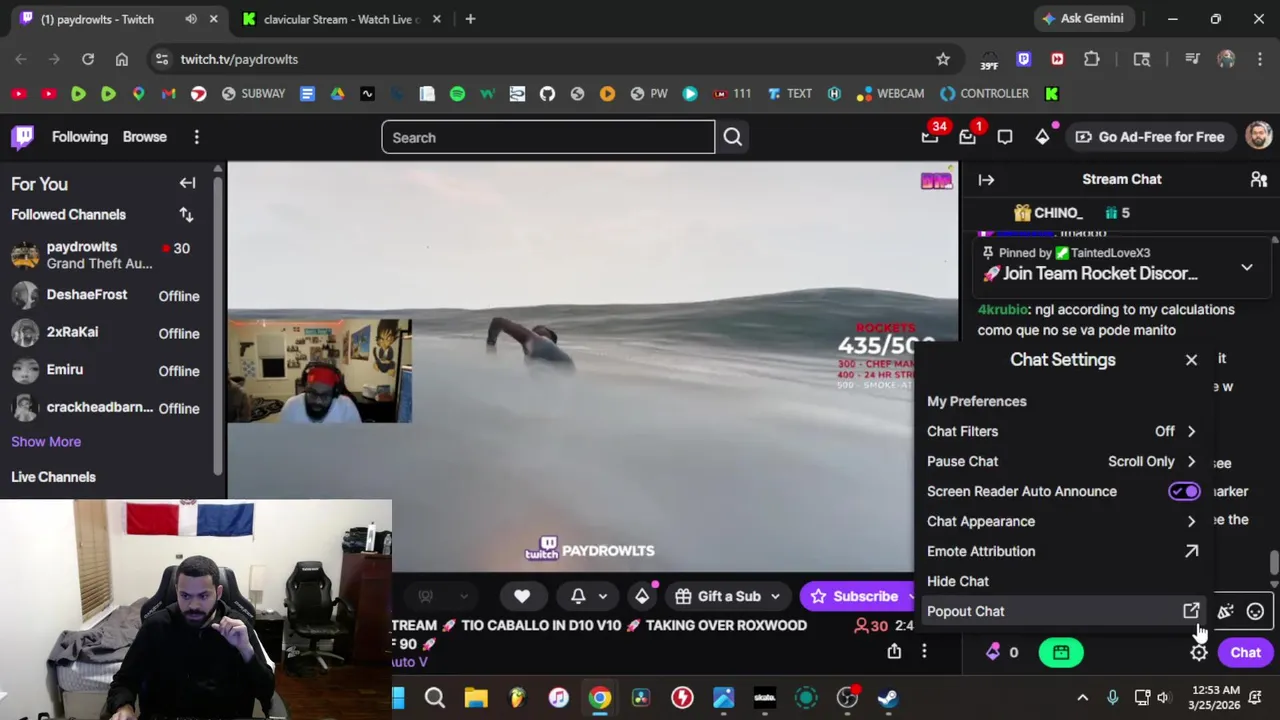Click the Subscribe button

click(x=858, y=597)
